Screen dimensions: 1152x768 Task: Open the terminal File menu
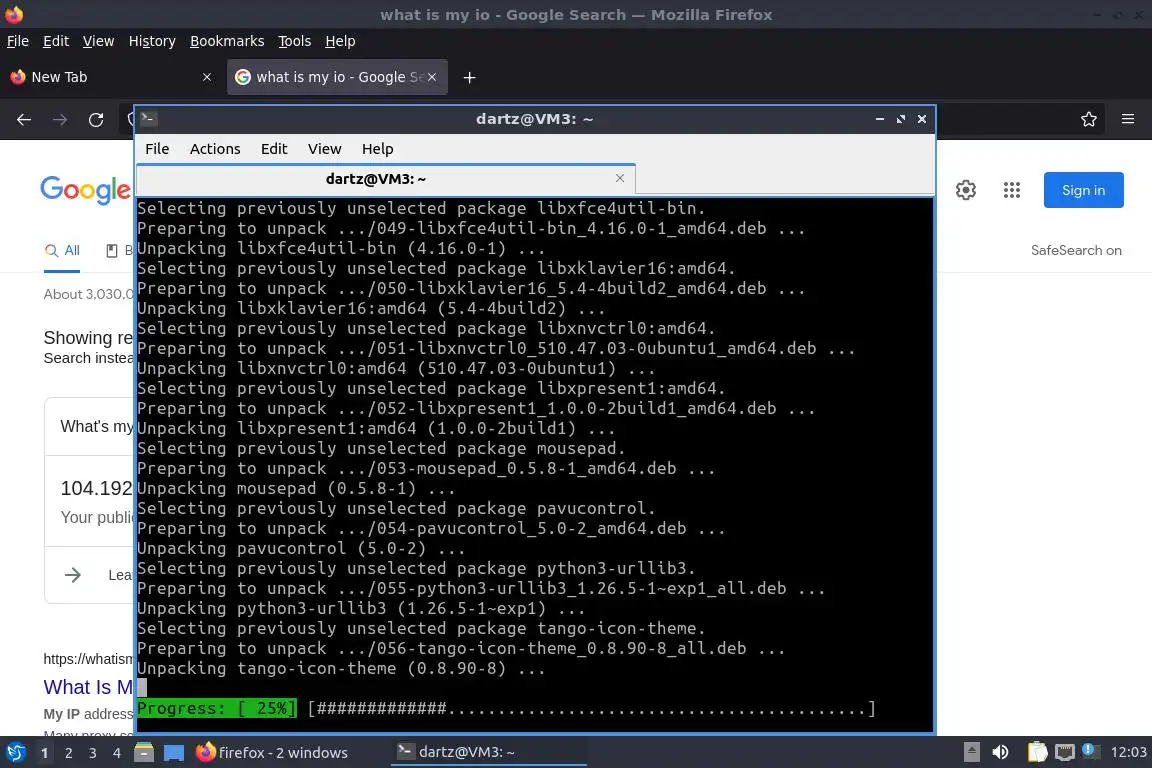(x=157, y=148)
